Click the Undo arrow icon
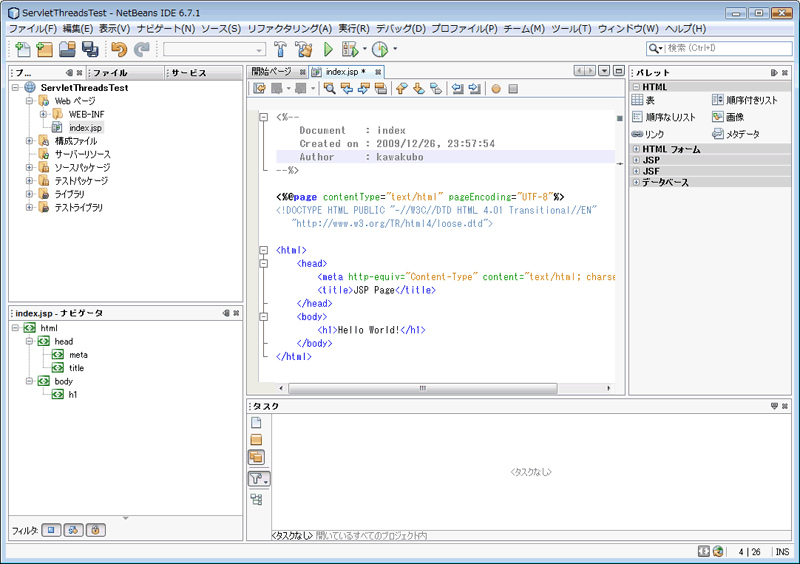The height and width of the screenshot is (564, 800). [119, 49]
